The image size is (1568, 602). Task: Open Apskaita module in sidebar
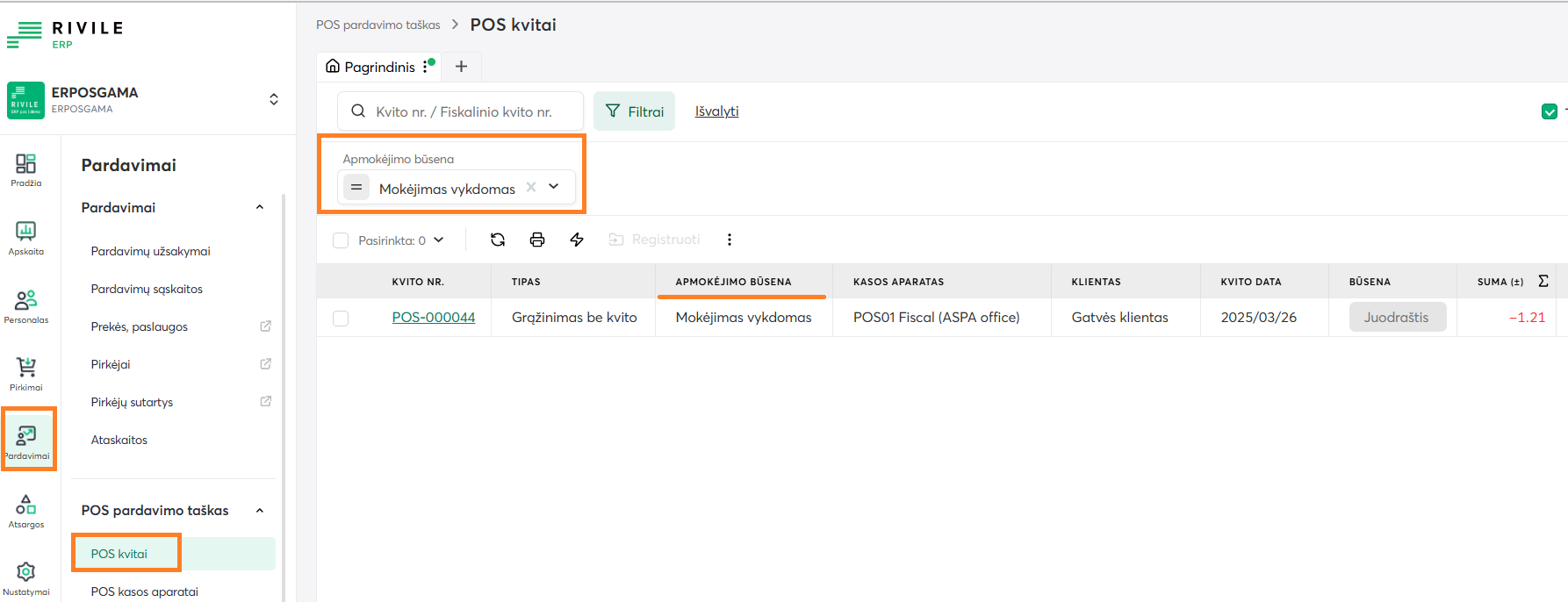click(26, 238)
